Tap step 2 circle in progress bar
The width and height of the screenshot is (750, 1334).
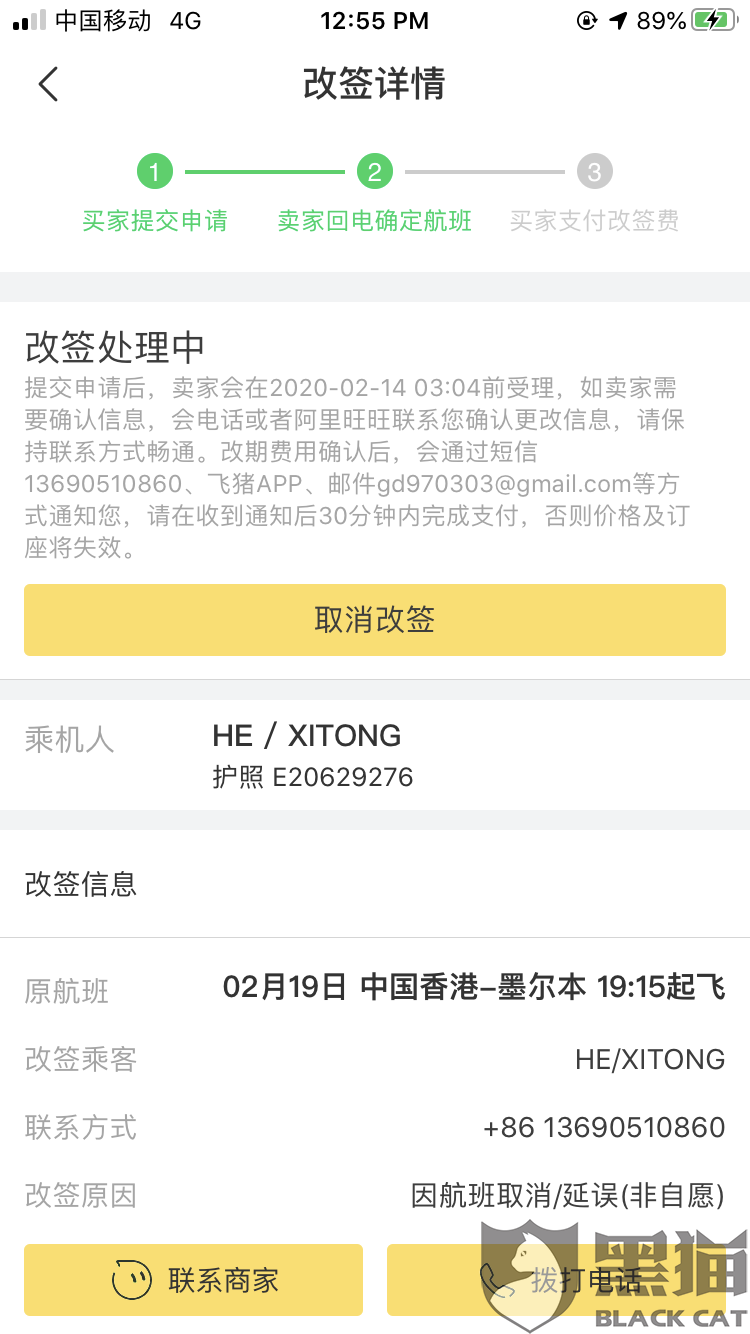pos(374,172)
